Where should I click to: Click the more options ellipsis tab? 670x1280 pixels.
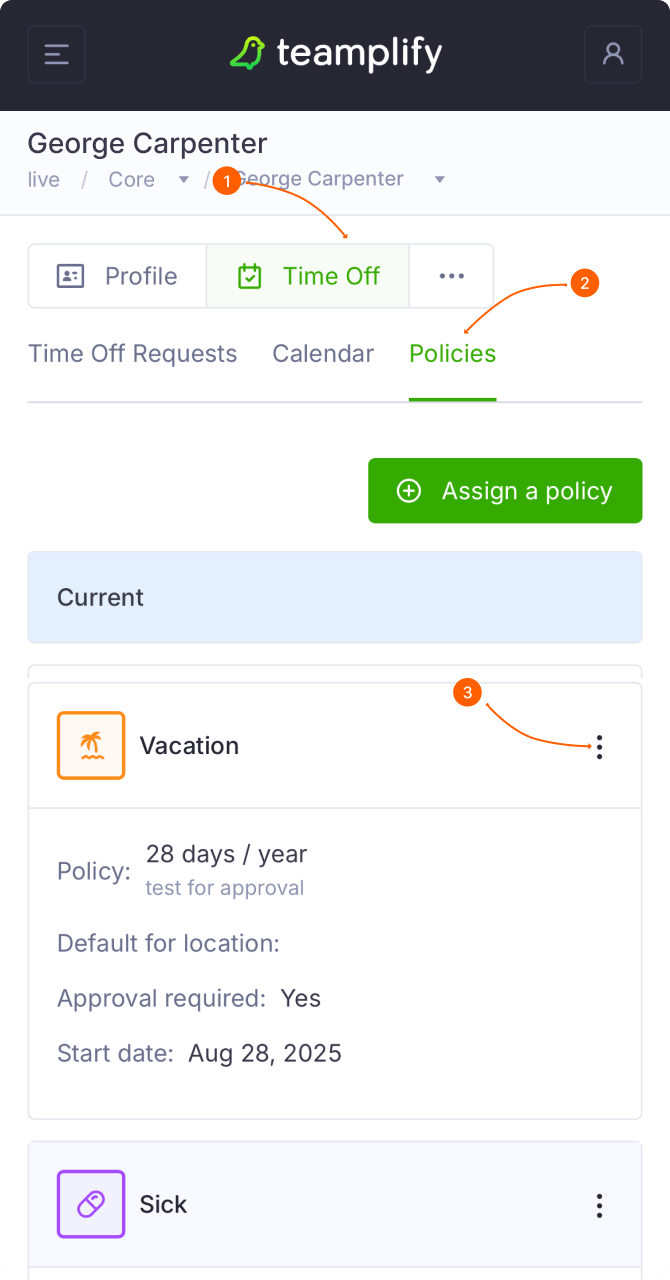[x=451, y=276]
